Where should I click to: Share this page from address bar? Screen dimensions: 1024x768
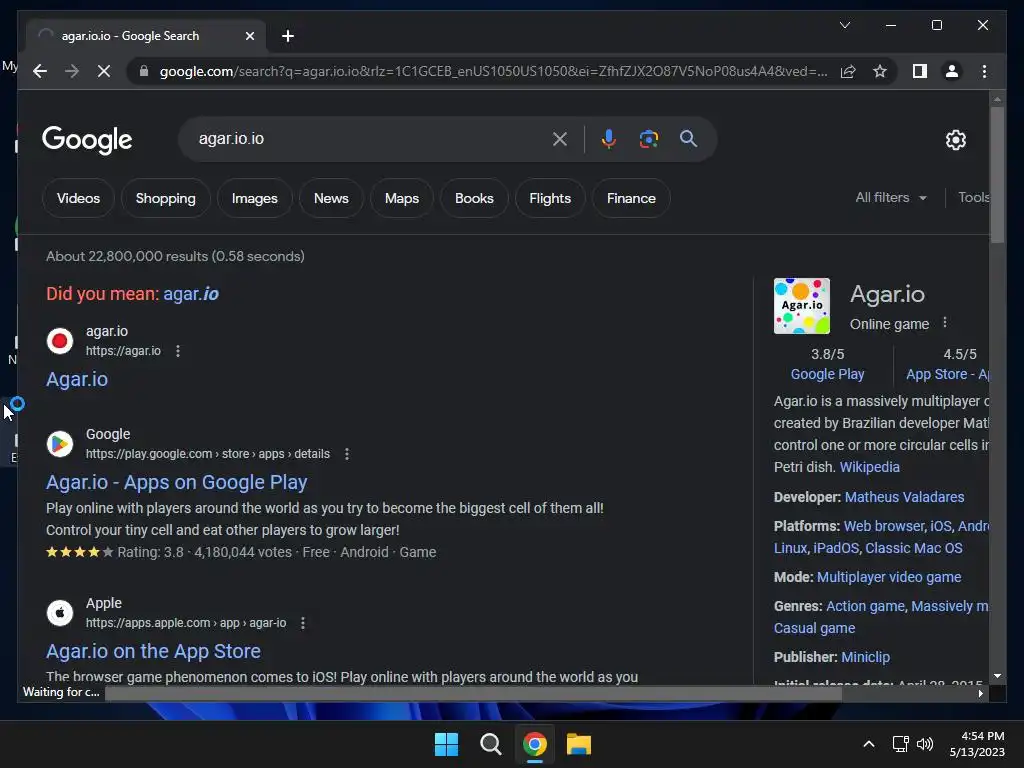(848, 71)
